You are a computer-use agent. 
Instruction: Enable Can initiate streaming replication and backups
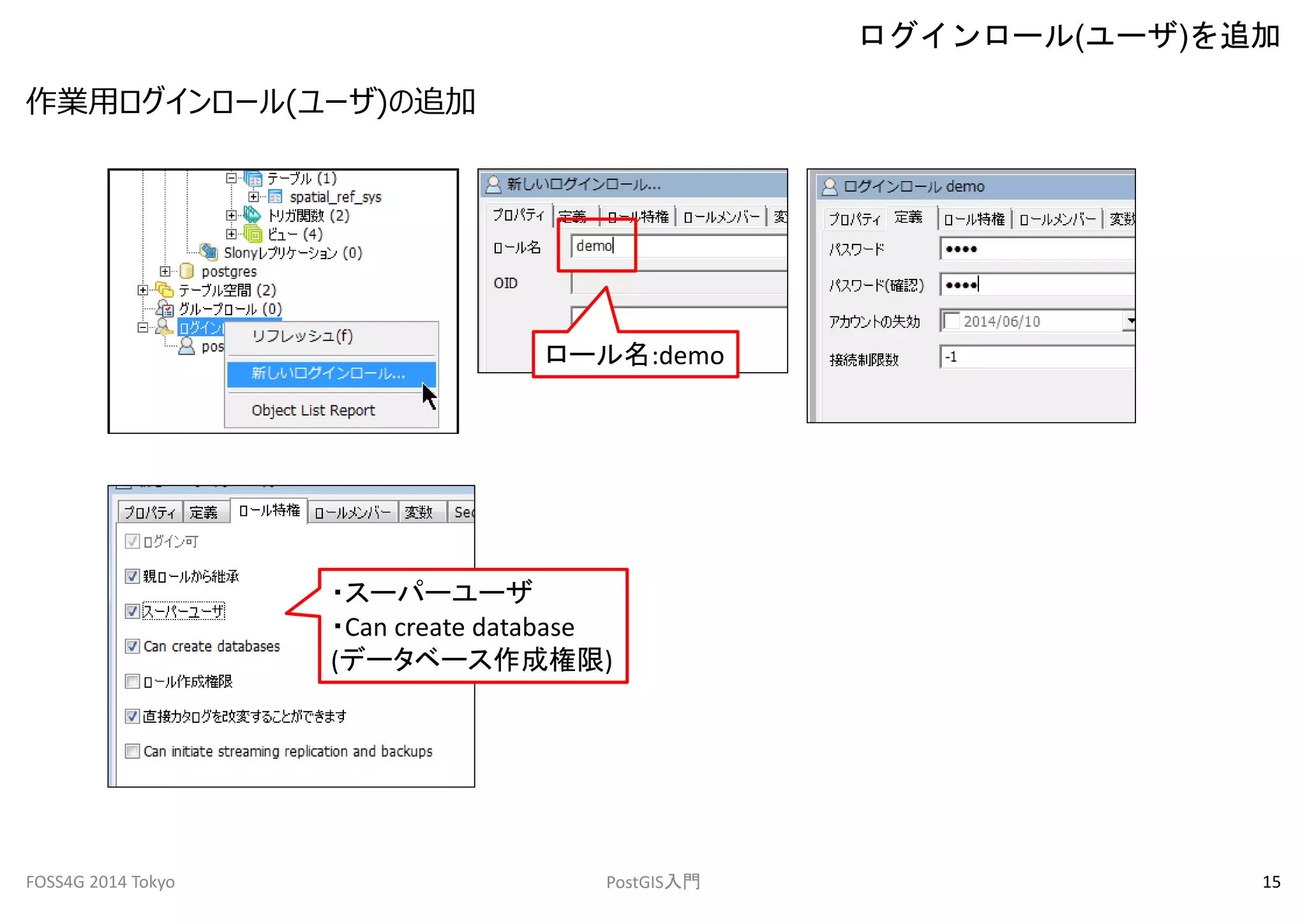pos(132,751)
